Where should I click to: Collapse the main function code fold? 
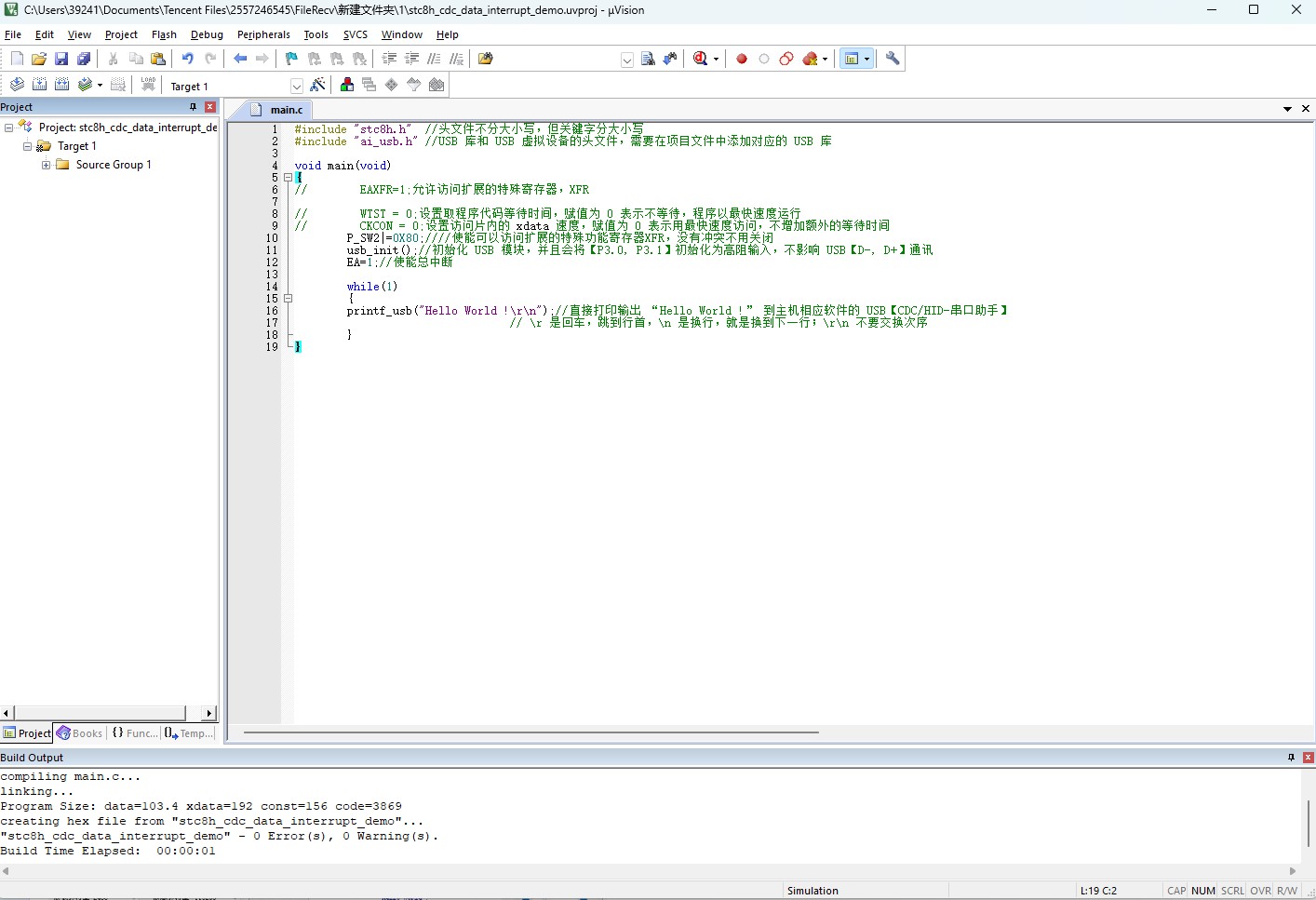coord(289,177)
